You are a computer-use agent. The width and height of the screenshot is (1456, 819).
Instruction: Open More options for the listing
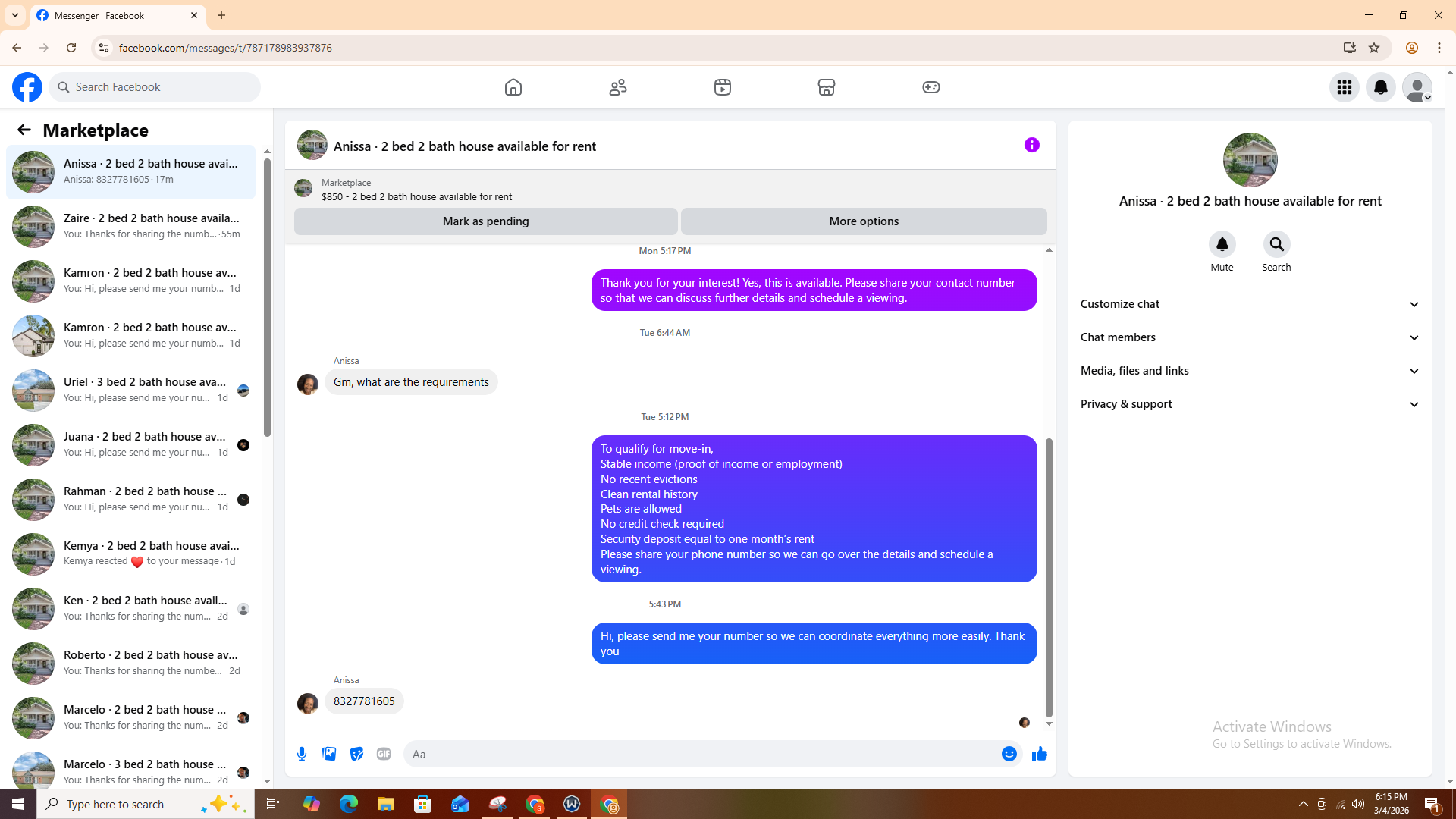(x=864, y=221)
